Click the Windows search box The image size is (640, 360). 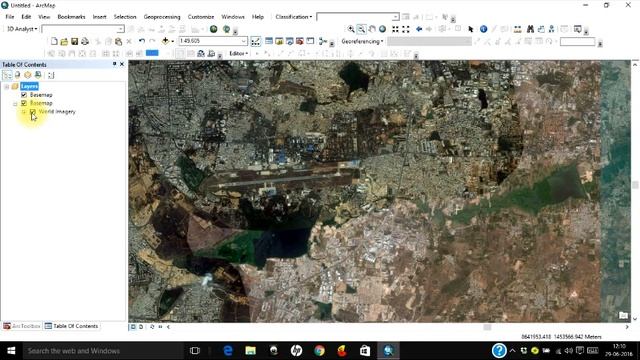pos(102,351)
